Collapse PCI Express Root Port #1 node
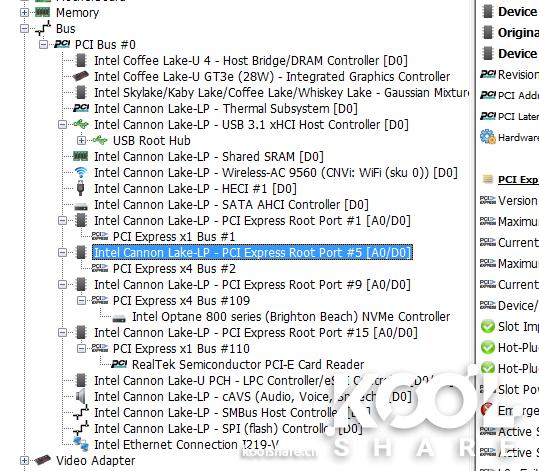 pos(62,220)
